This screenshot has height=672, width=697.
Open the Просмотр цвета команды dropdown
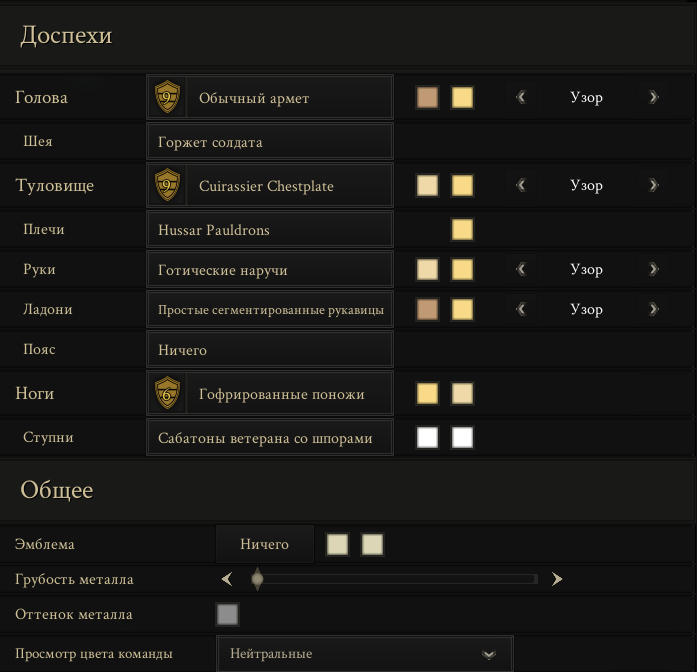pyautogui.click(x=365, y=654)
